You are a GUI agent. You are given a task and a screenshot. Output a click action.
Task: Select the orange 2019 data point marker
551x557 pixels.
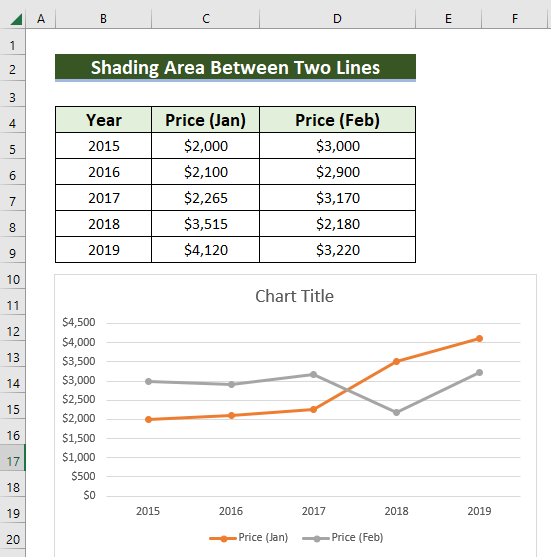pos(479,339)
